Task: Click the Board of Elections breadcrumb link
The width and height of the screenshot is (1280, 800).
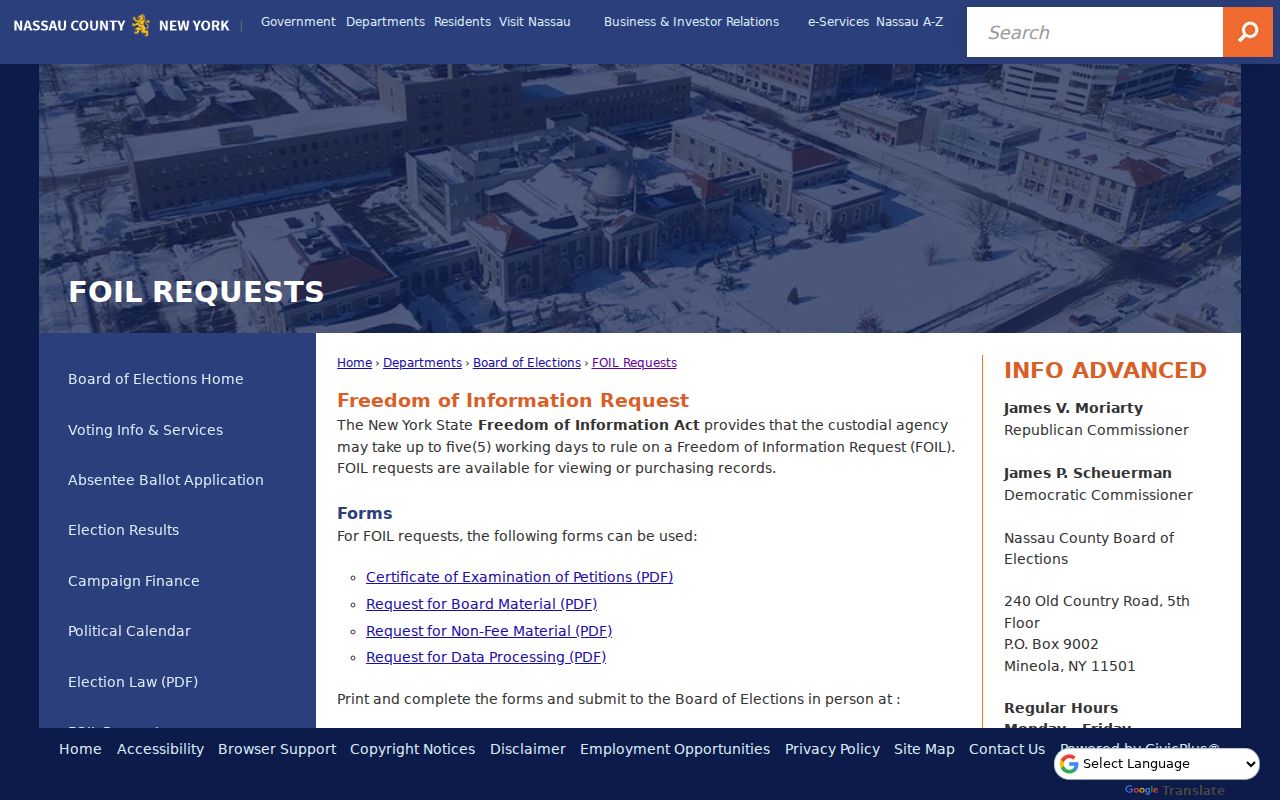Action: (x=527, y=363)
